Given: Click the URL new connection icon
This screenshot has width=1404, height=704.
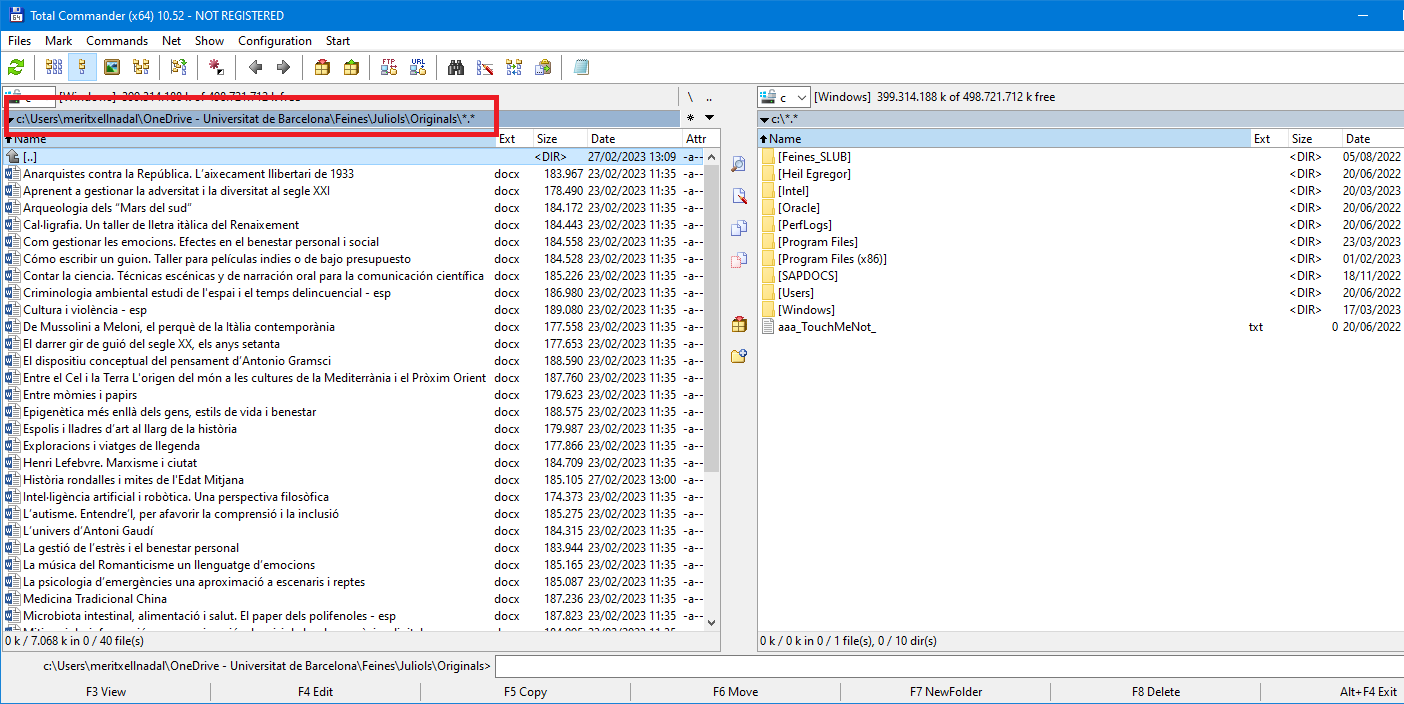Looking at the screenshot, I should pyautogui.click(x=418, y=68).
